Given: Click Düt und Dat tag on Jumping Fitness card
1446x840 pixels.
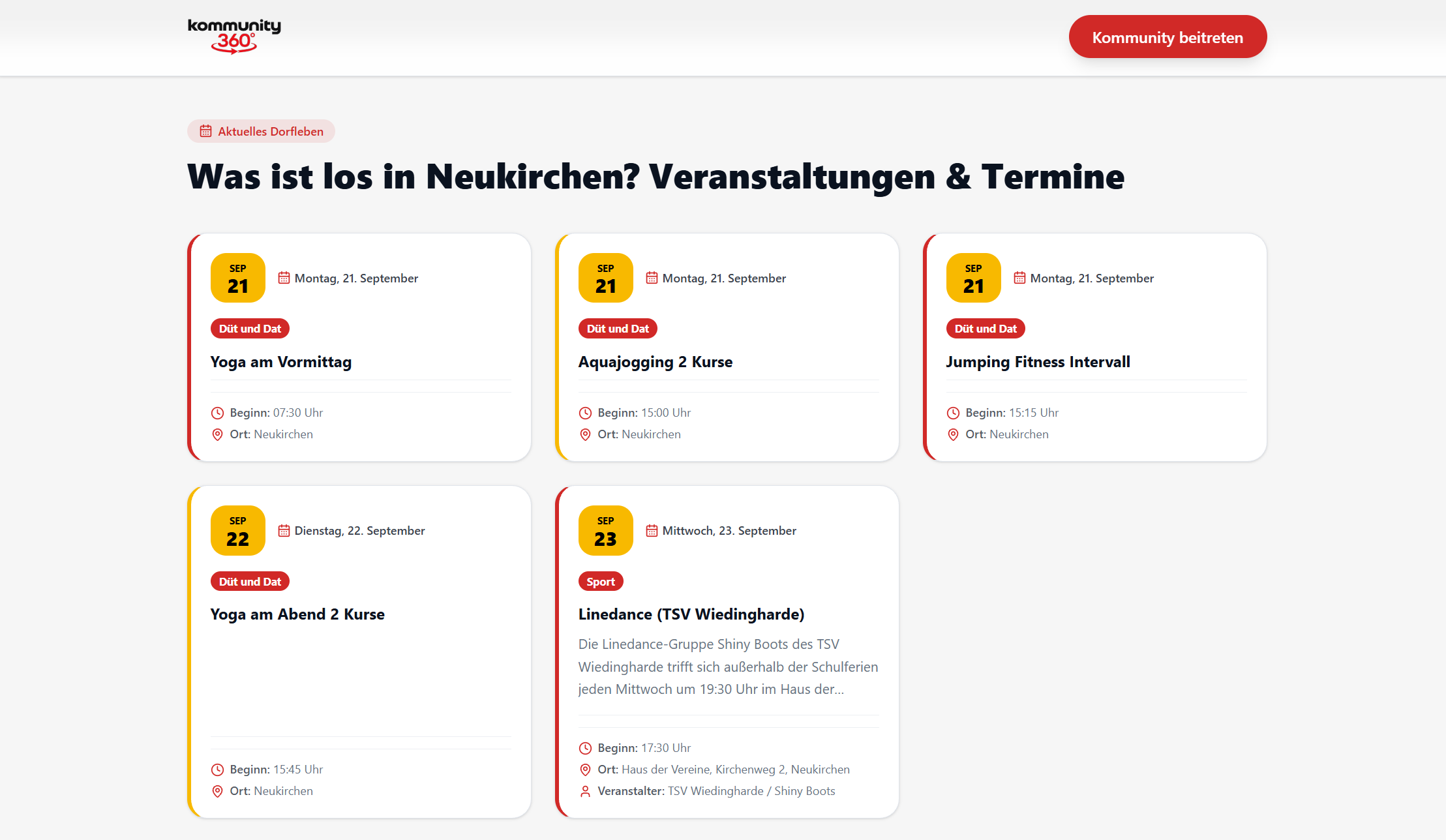Looking at the screenshot, I should click(x=986, y=329).
